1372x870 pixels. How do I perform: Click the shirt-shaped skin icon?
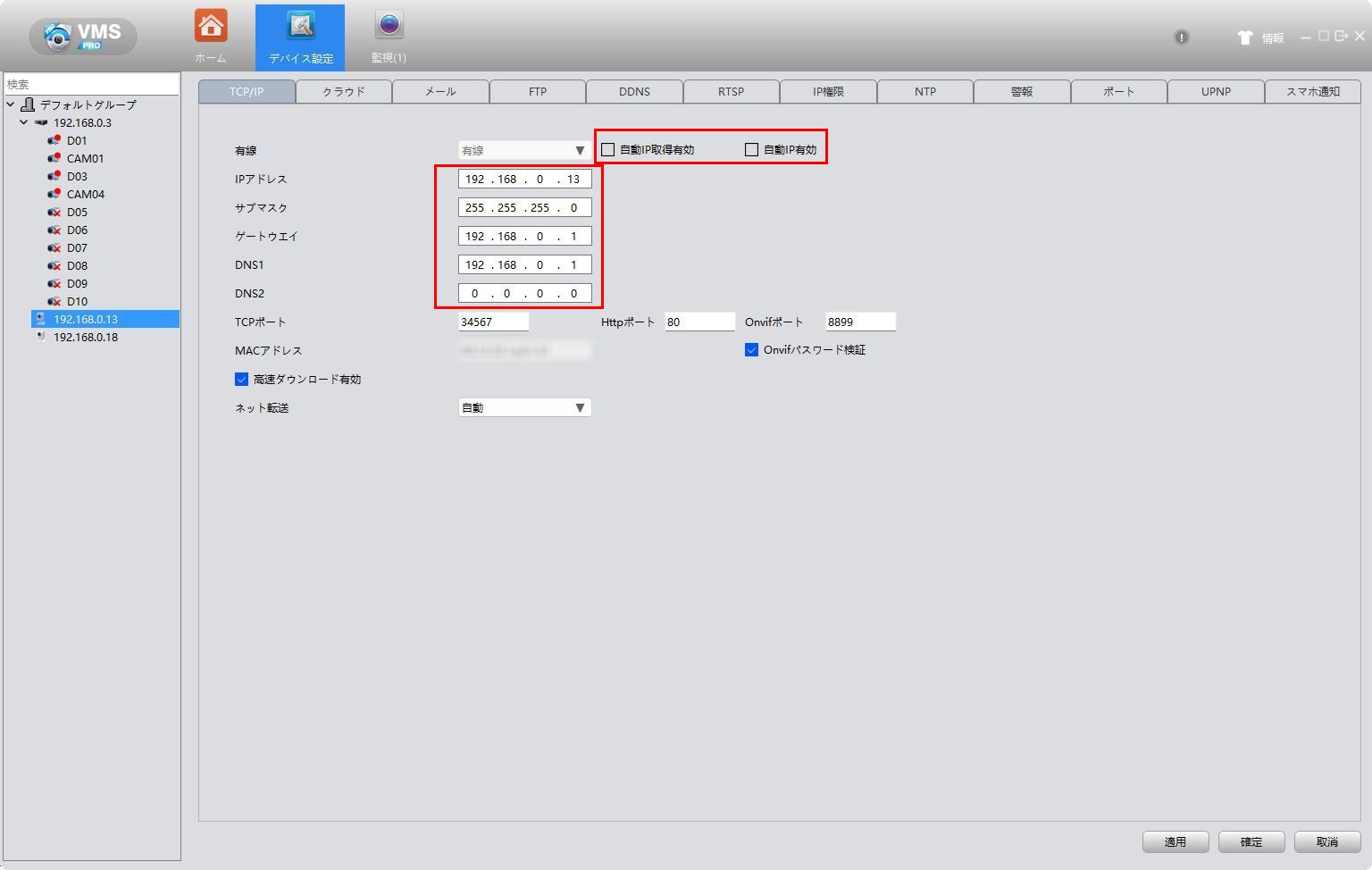[1245, 38]
